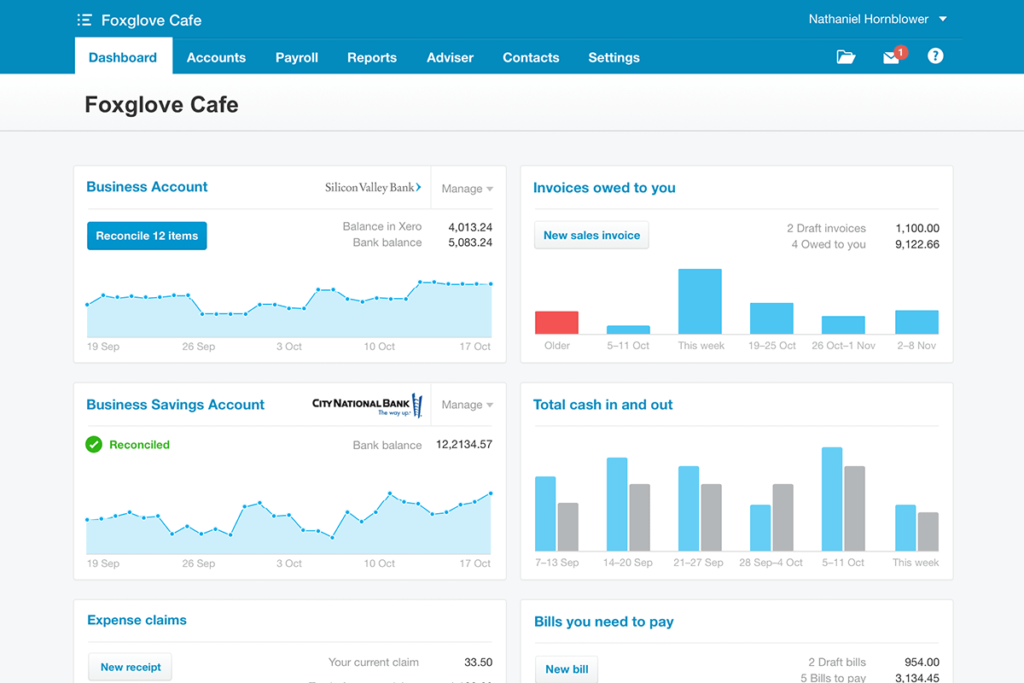Click the files folder icon in toolbar
Image resolution: width=1024 pixels, height=683 pixels.
point(845,57)
